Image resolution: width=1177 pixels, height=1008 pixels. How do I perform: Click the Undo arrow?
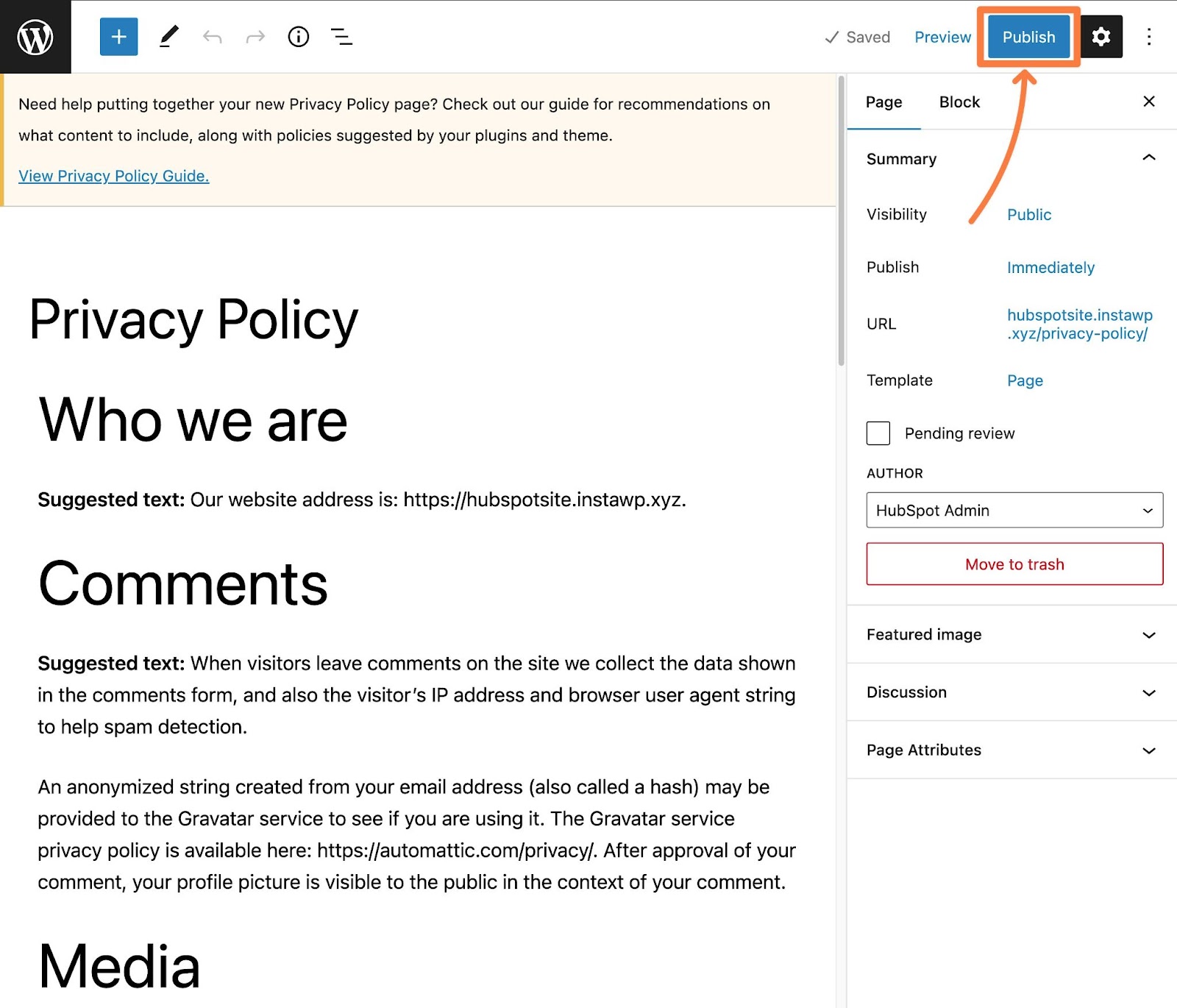click(x=213, y=37)
